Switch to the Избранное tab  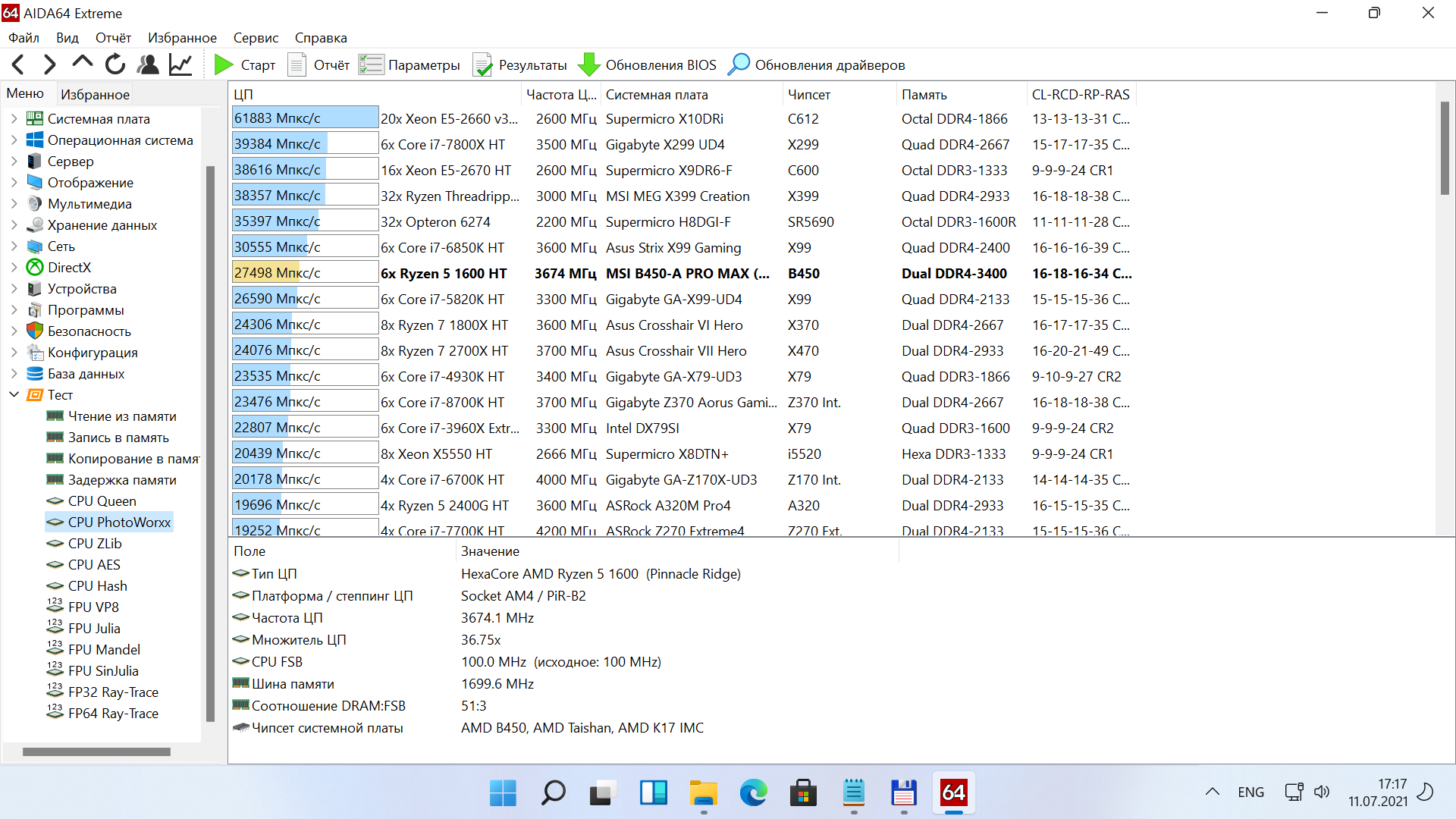(95, 94)
